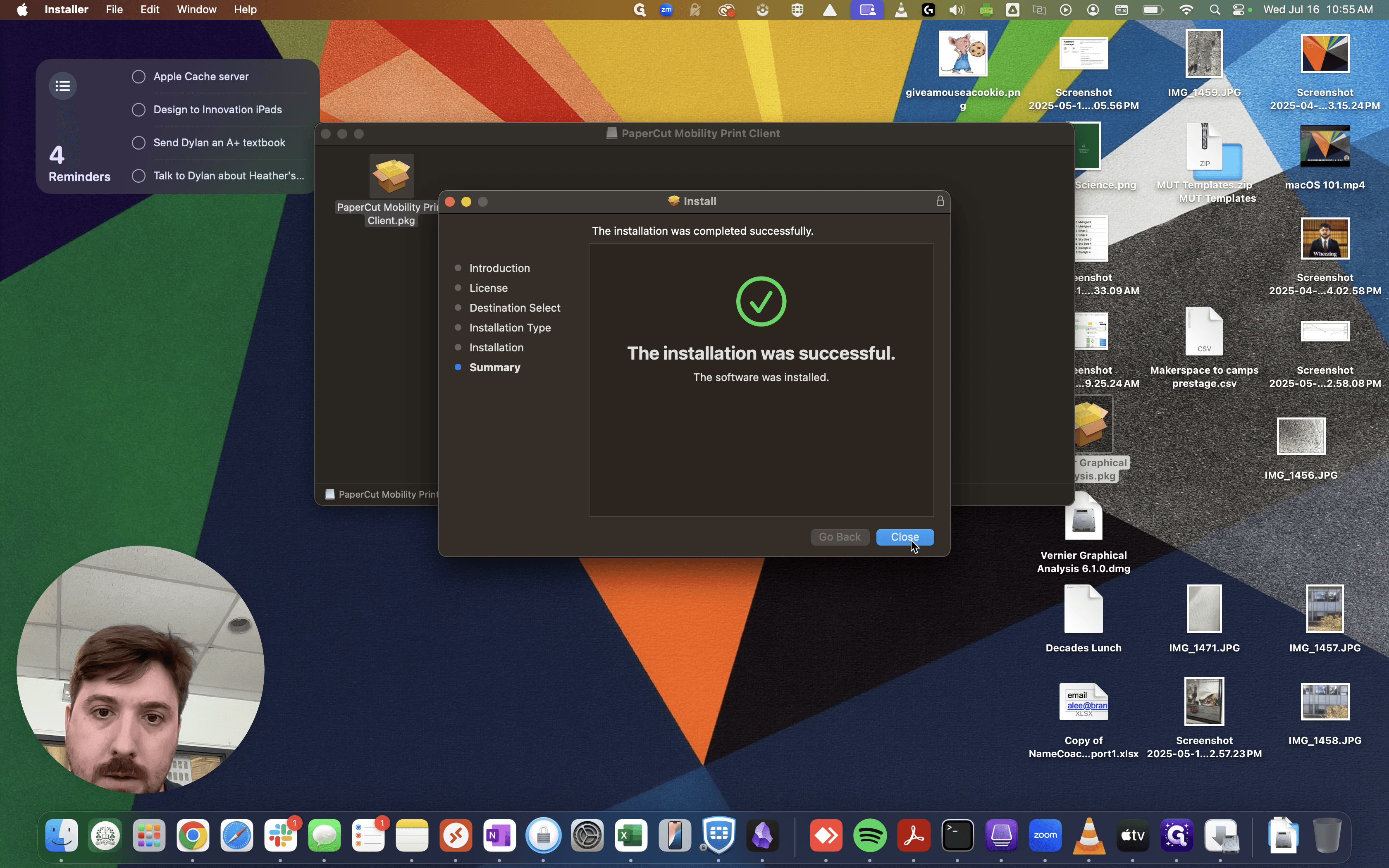Open Slack from the Dock
The width and height of the screenshot is (1389, 868).
click(x=281, y=835)
